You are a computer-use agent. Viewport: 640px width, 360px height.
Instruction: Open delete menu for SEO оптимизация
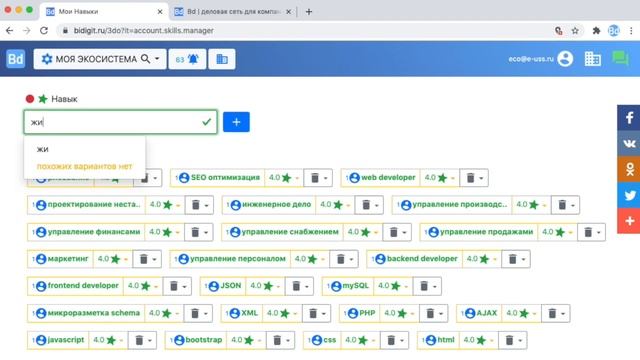click(318, 178)
